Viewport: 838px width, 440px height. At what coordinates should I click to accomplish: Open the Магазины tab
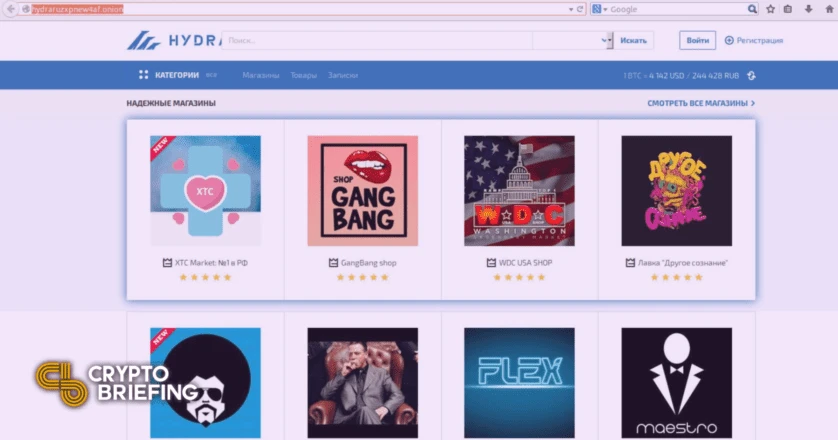click(261, 75)
